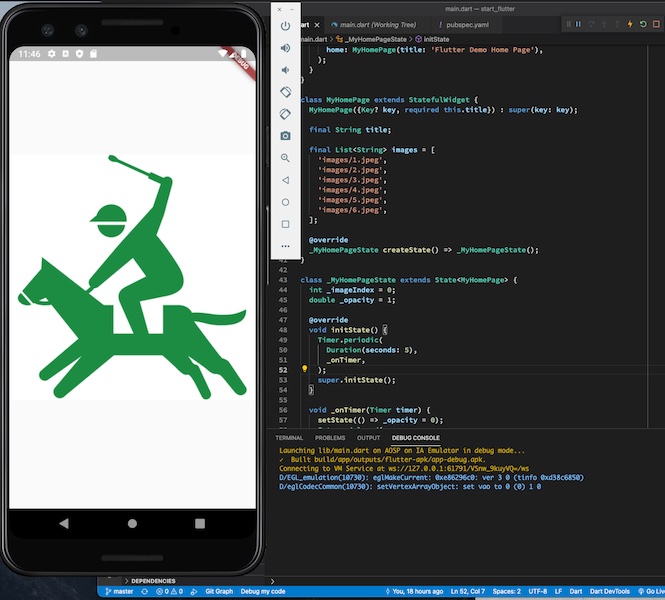Click 'Duration(seconds: 5),' on line 50
This screenshot has width=665, height=600.
click(x=372, y=350)
